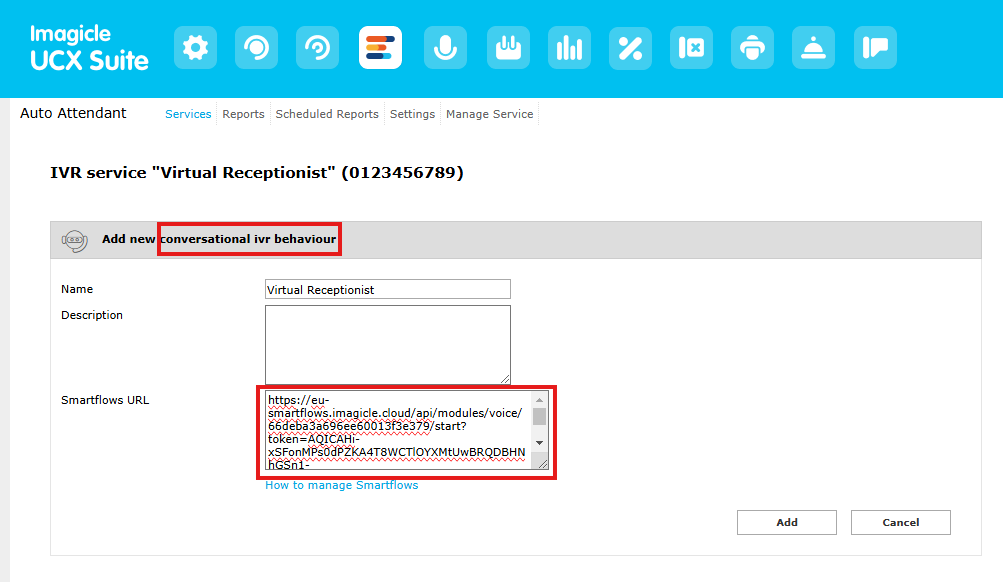Click the down arrow of URL scrollbar
1003x582 pixels.
pyautogui.click(x=540, y=442)
